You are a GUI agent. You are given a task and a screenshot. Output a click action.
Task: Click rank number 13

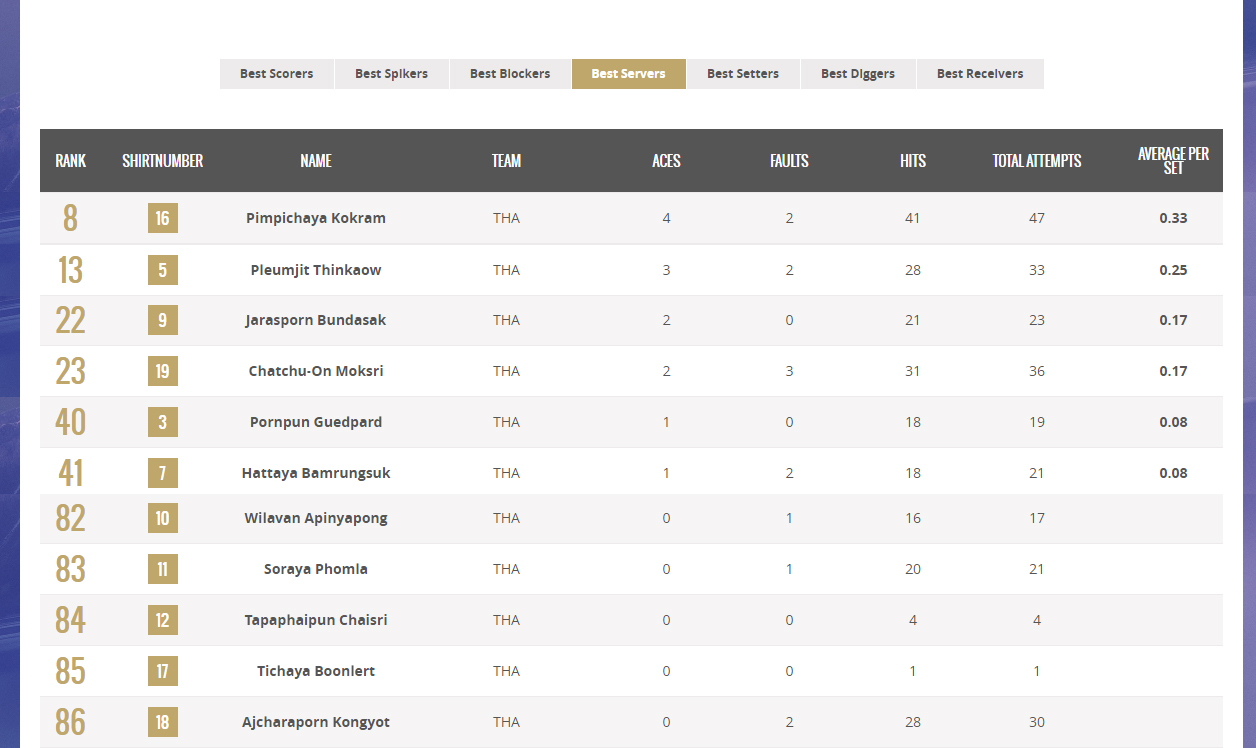click(x=70, y=270)
